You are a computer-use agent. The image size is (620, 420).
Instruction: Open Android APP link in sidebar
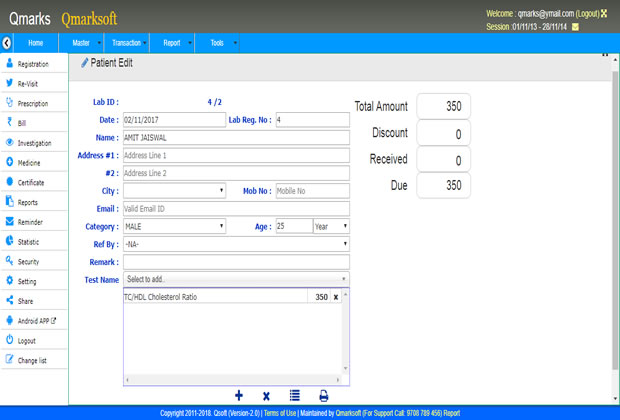click(x=33, y=321)
